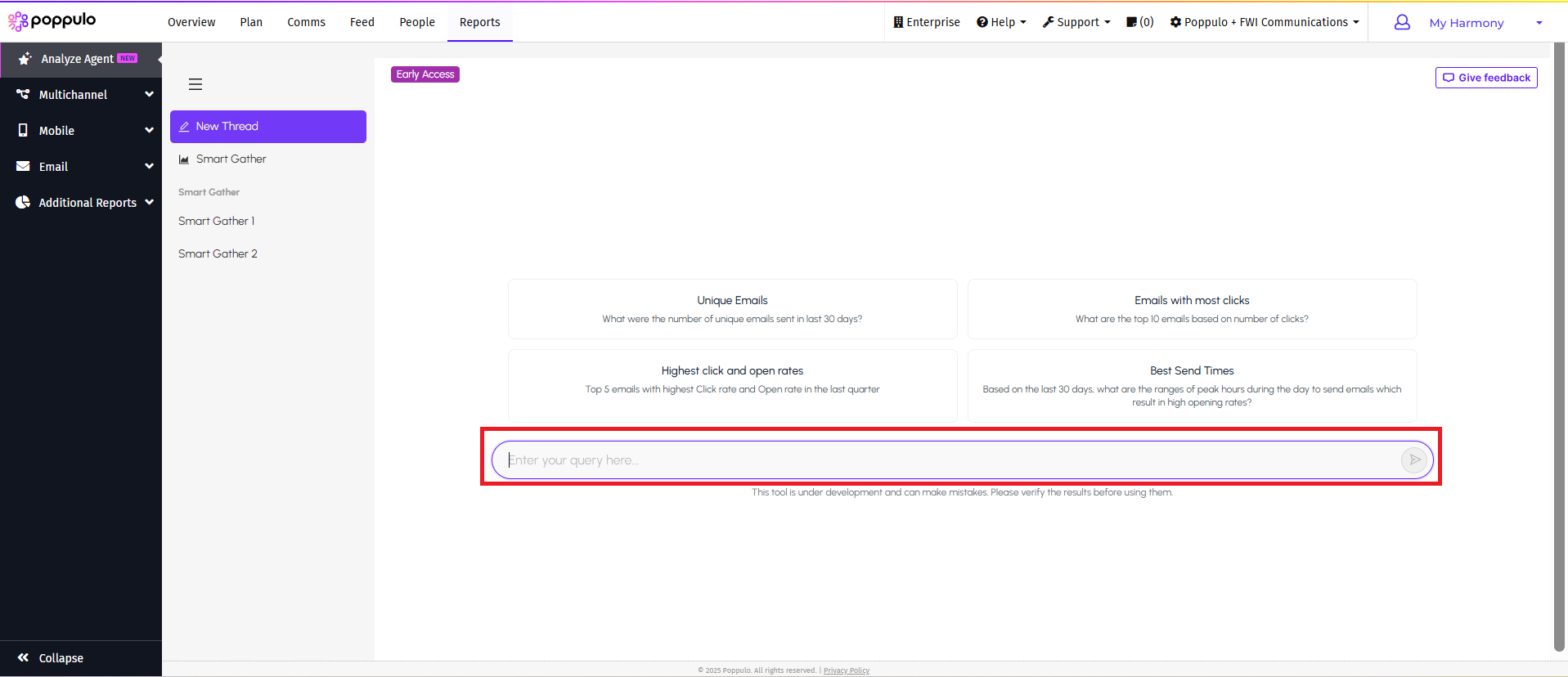The image size is (1568, 677).
Task: Open the Support dropdown menu
Action: (1076, 22)
